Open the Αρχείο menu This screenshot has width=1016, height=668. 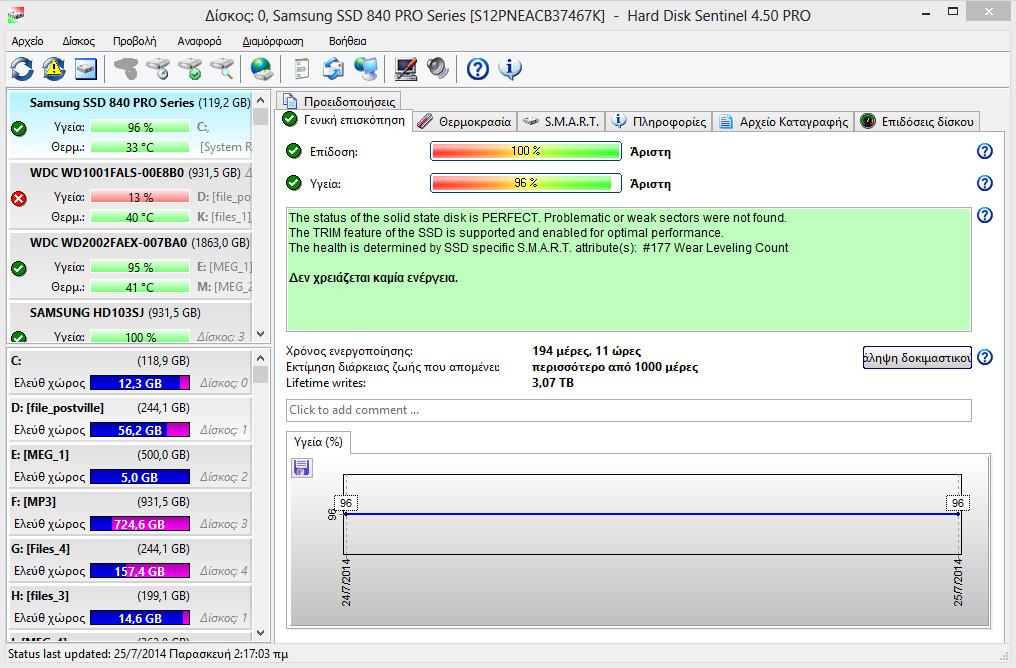[27, 41]
